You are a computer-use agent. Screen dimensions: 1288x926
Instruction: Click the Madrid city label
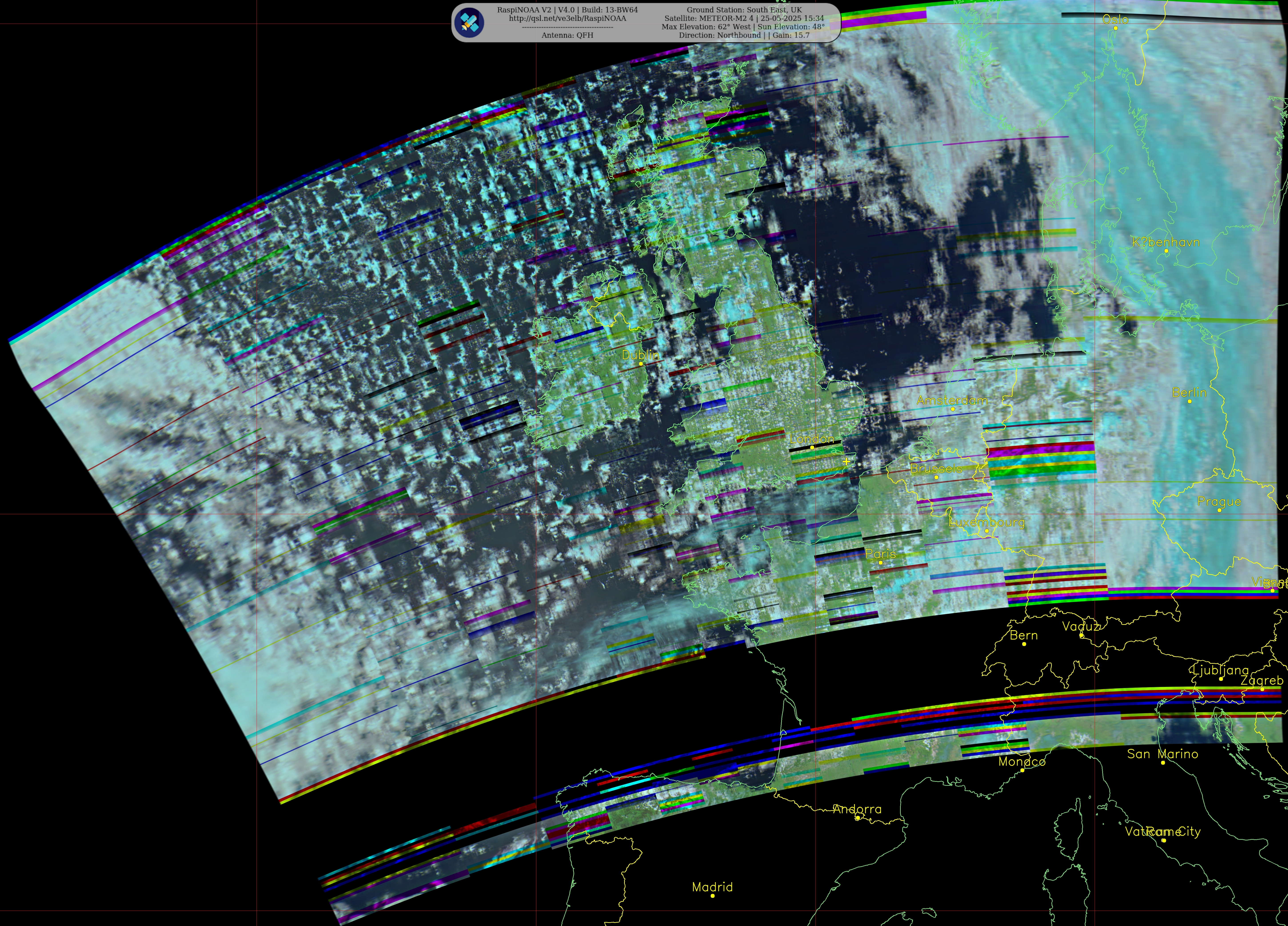712,887
